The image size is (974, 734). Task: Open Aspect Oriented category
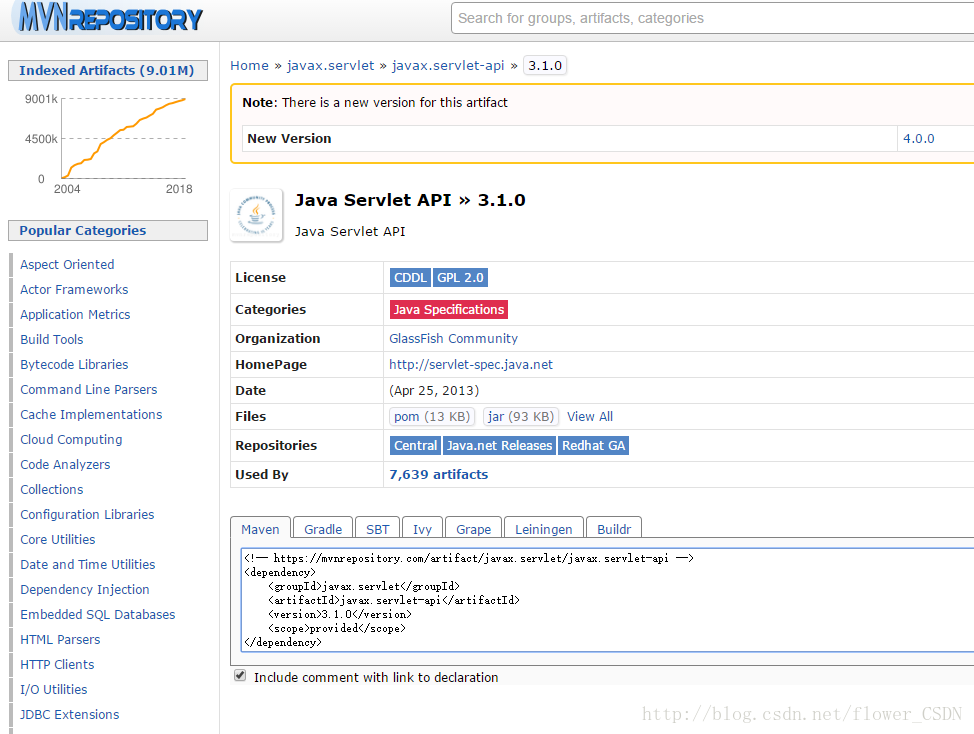(67, 265)
